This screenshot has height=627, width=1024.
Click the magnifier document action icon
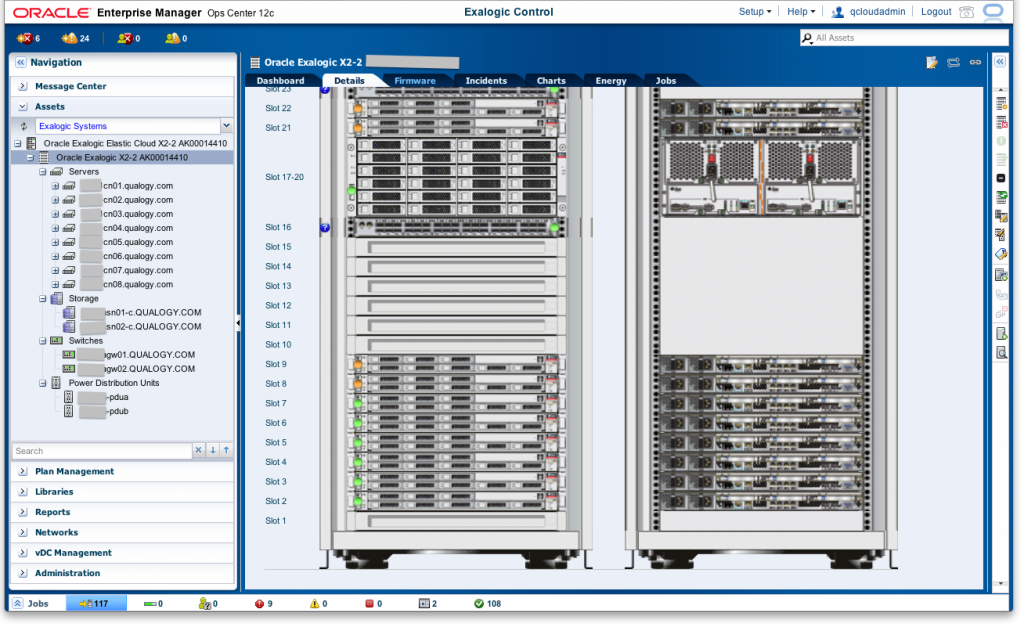click(x=1001, y=353)
